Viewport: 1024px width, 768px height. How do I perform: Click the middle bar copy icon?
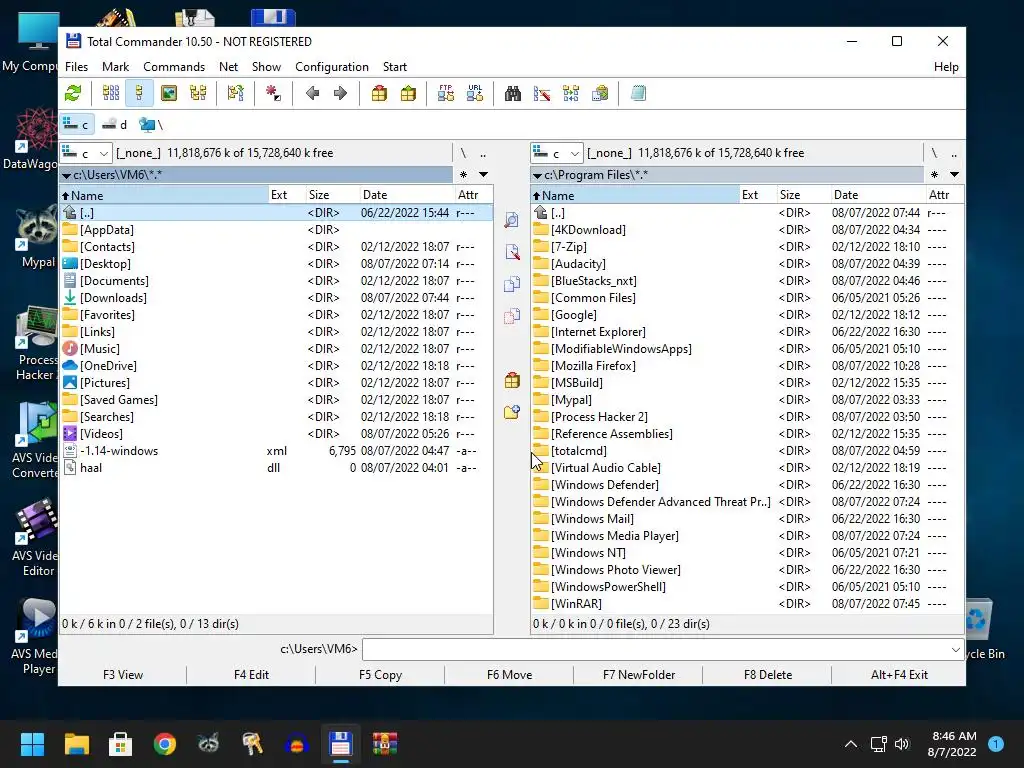coord(512,284)
